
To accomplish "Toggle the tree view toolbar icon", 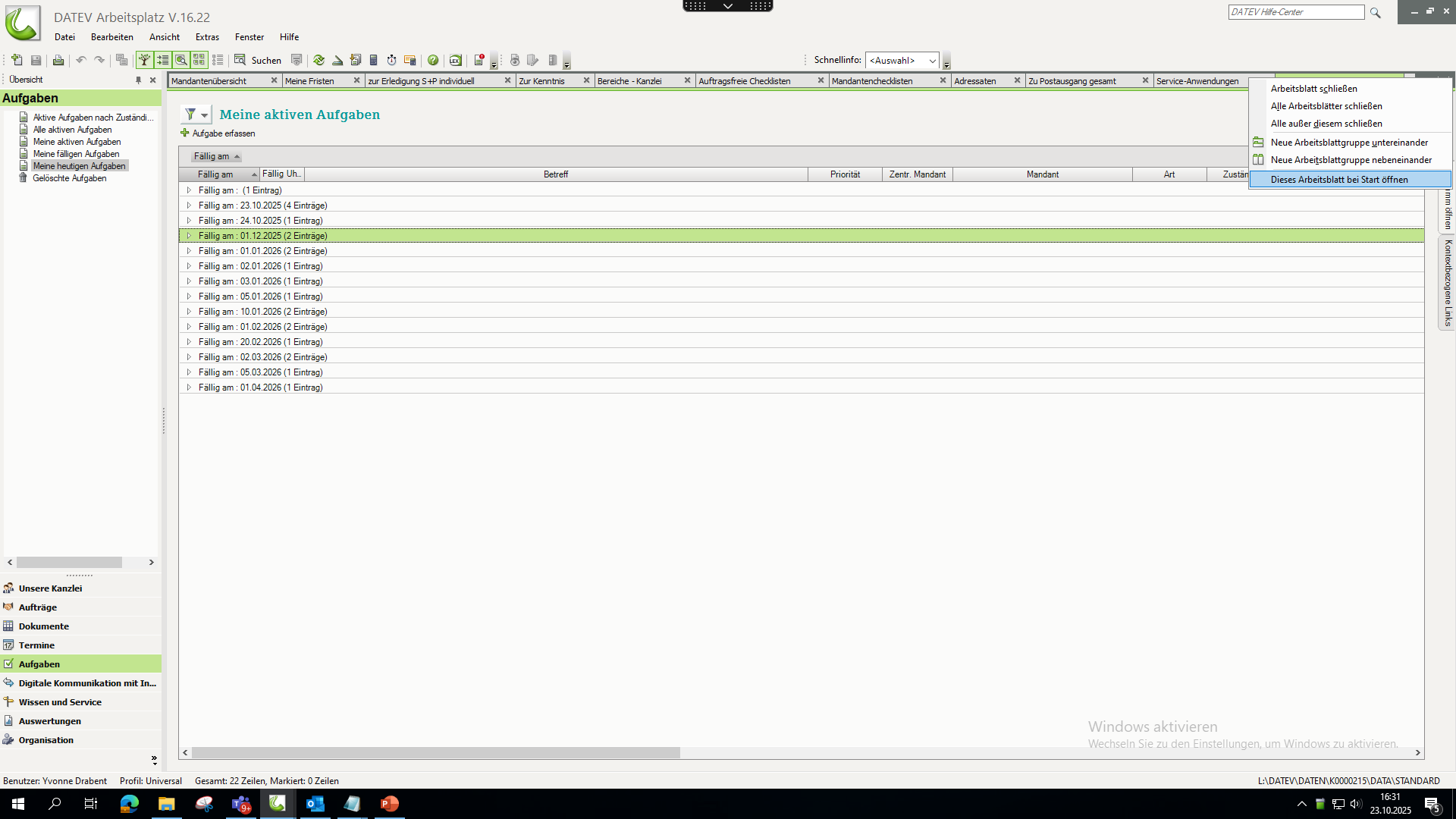I will pos(144,60).
